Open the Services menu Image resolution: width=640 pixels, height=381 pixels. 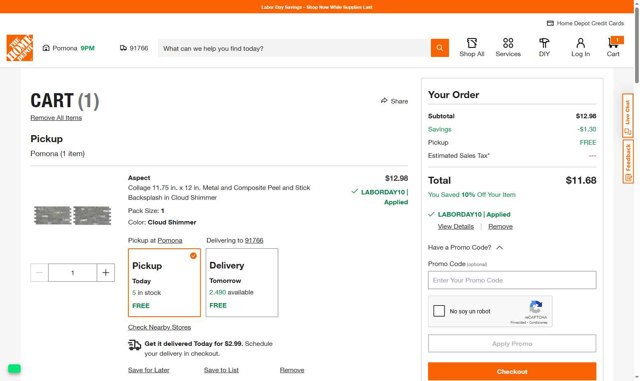508,47
